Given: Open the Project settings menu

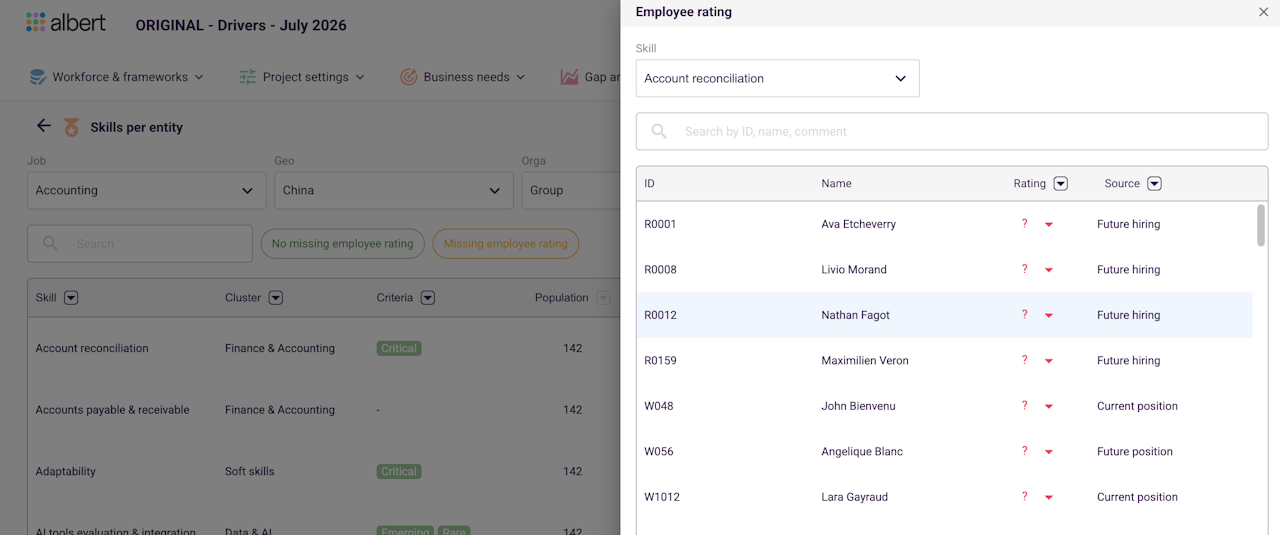Looking at the screenshot, I should tap(302, 77).
